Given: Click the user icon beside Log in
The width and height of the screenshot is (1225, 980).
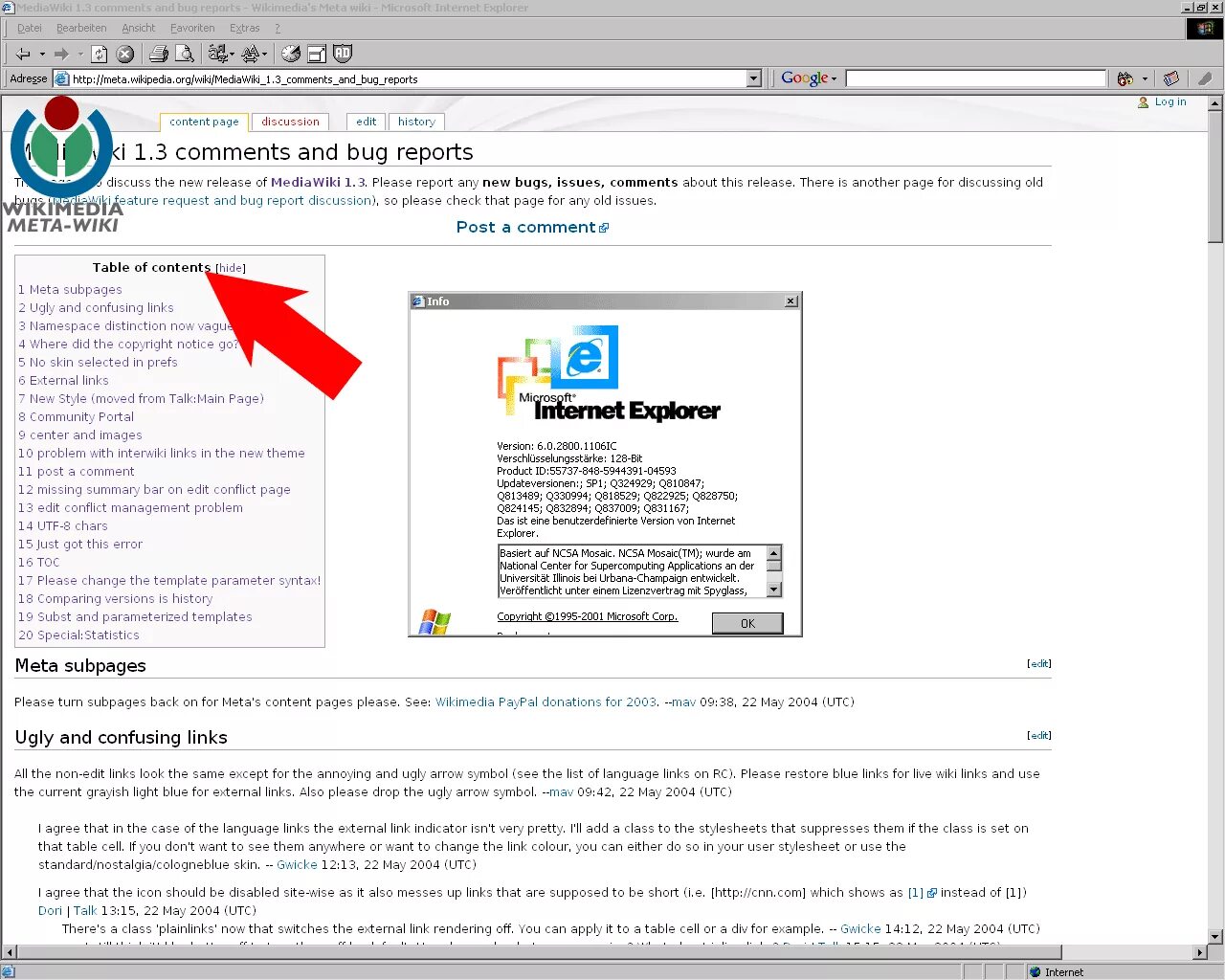Looking at the screenshot, I should pos(1143,102).
